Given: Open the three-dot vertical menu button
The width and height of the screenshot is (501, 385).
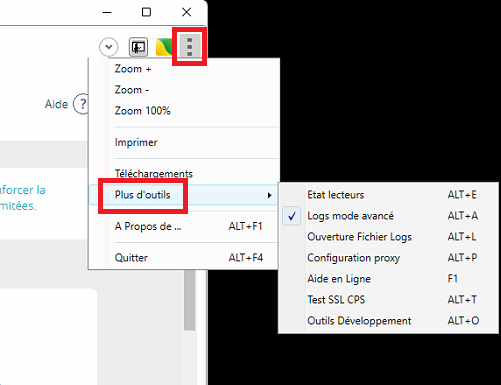Looking at the screenshot, I should (189, 46).
